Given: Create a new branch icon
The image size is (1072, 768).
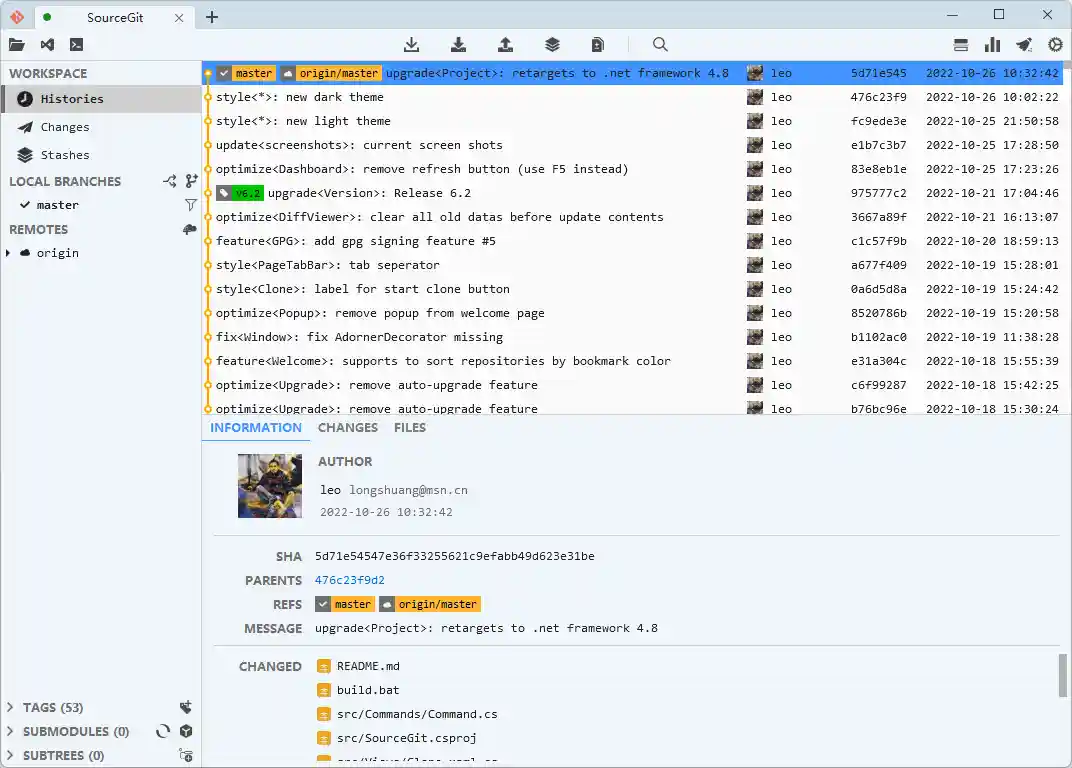Looking at the screenshot, I should coord(191,181).
